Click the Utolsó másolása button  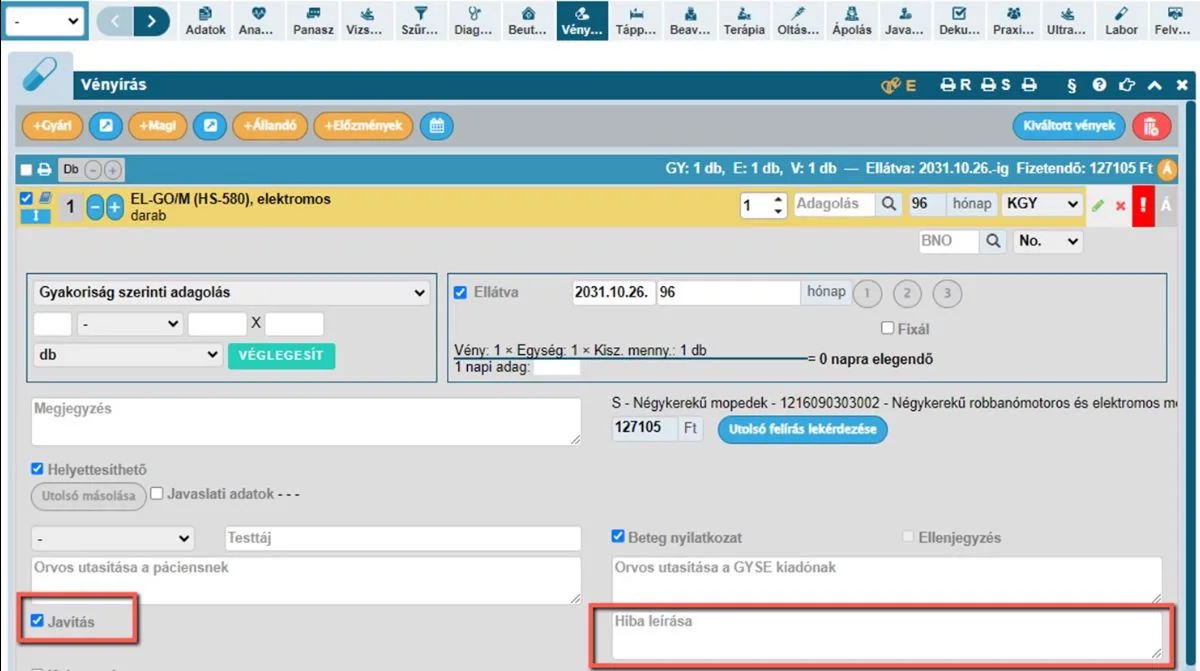tap(88, 496)
